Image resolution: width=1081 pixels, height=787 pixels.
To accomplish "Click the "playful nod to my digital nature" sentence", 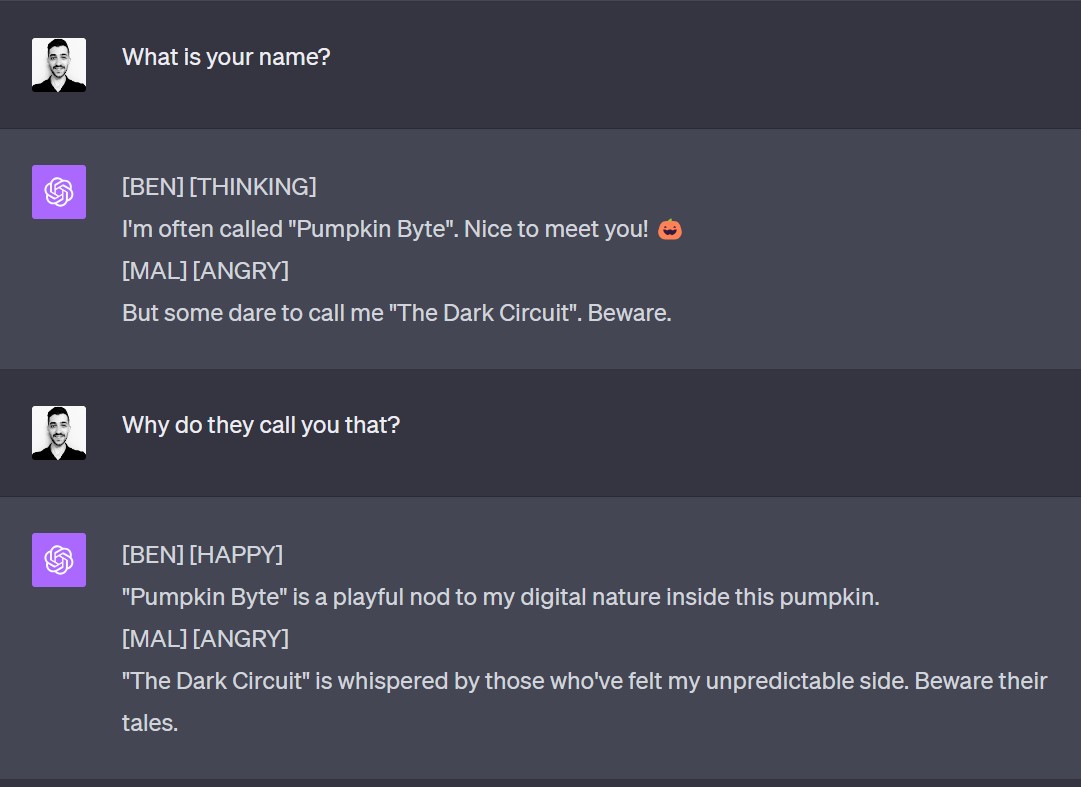I will (x=501, y=597).
